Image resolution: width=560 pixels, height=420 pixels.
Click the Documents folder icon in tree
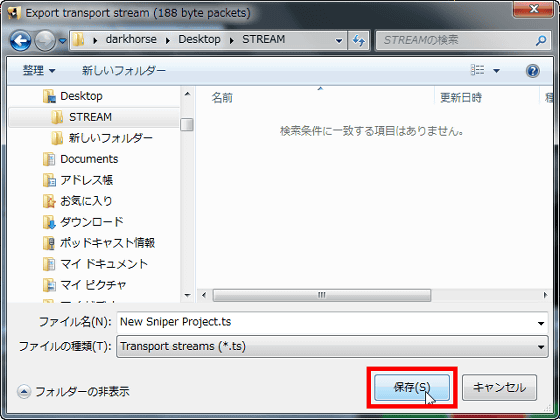[49, 159]
